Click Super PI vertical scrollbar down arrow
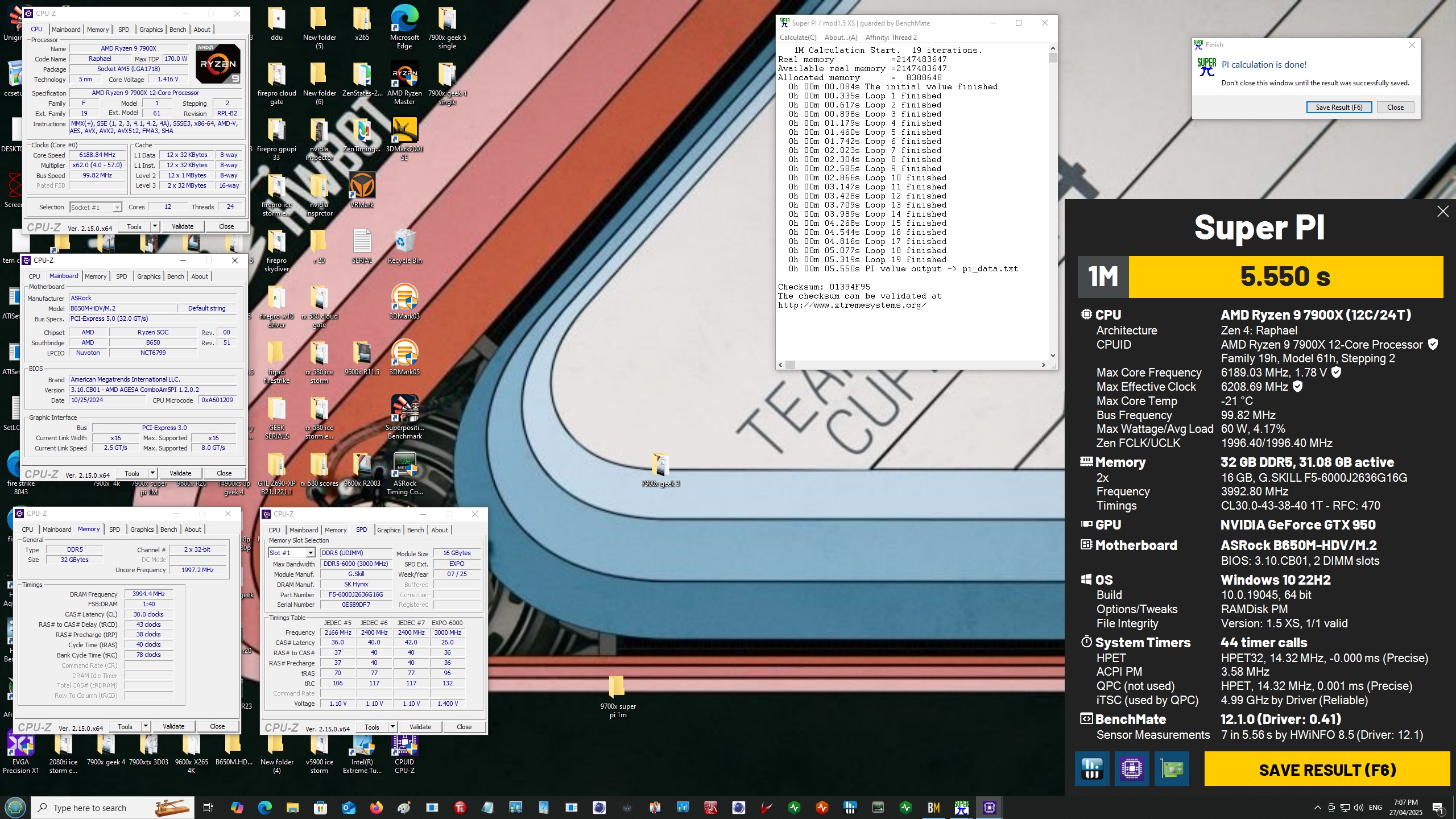 tap(1053, 355)
